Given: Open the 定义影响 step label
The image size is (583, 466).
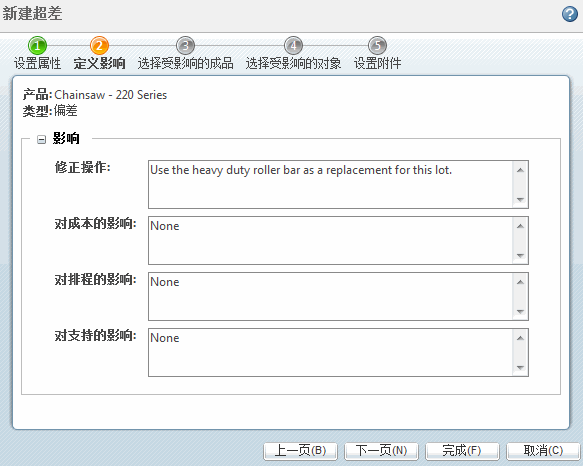Looking at the screenshot, I should point(99,63).
